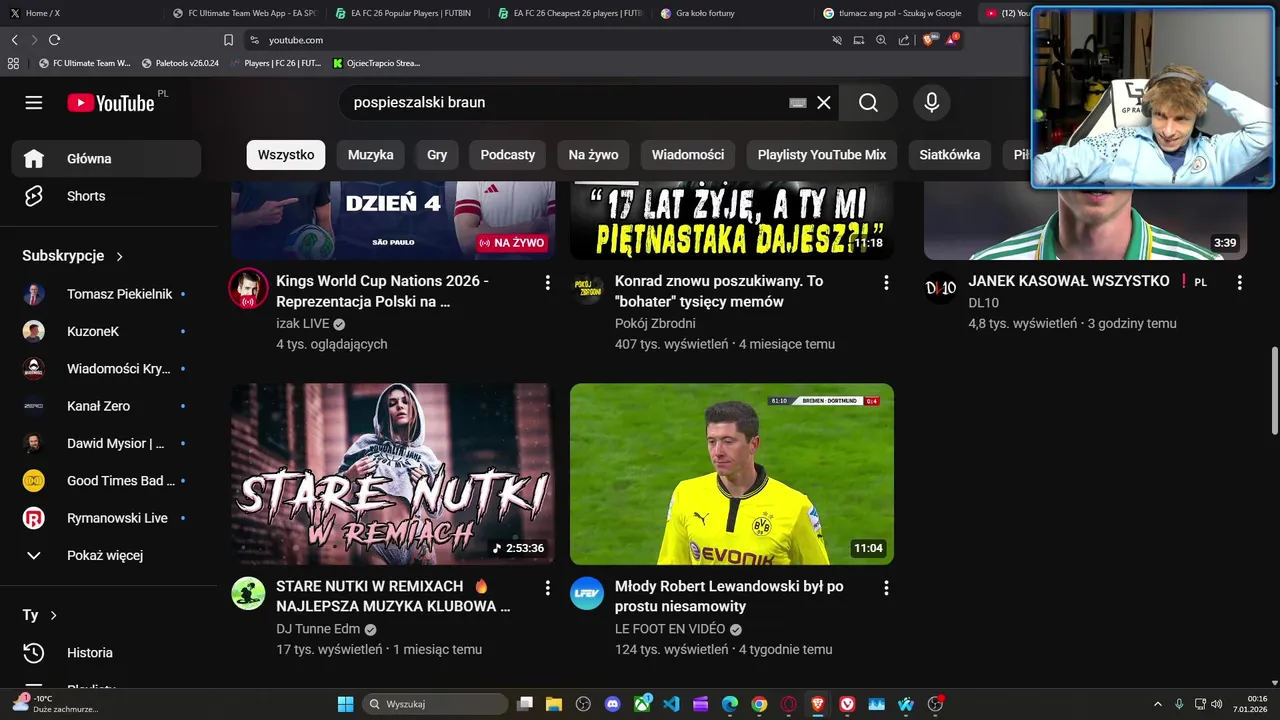Reload the page with the refresh icon
1280x720 pixels.
tap(54, 40)
